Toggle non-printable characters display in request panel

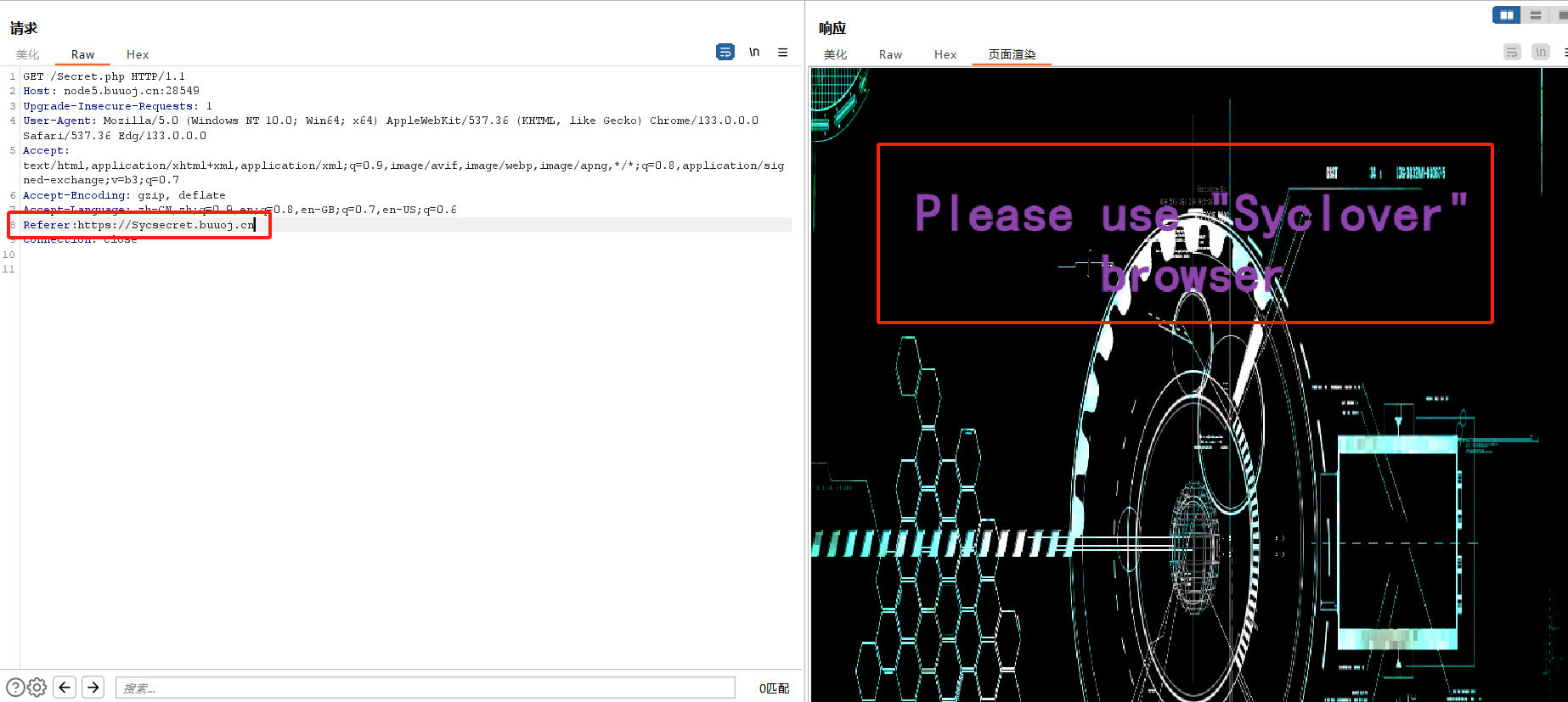tap(754, 53)
